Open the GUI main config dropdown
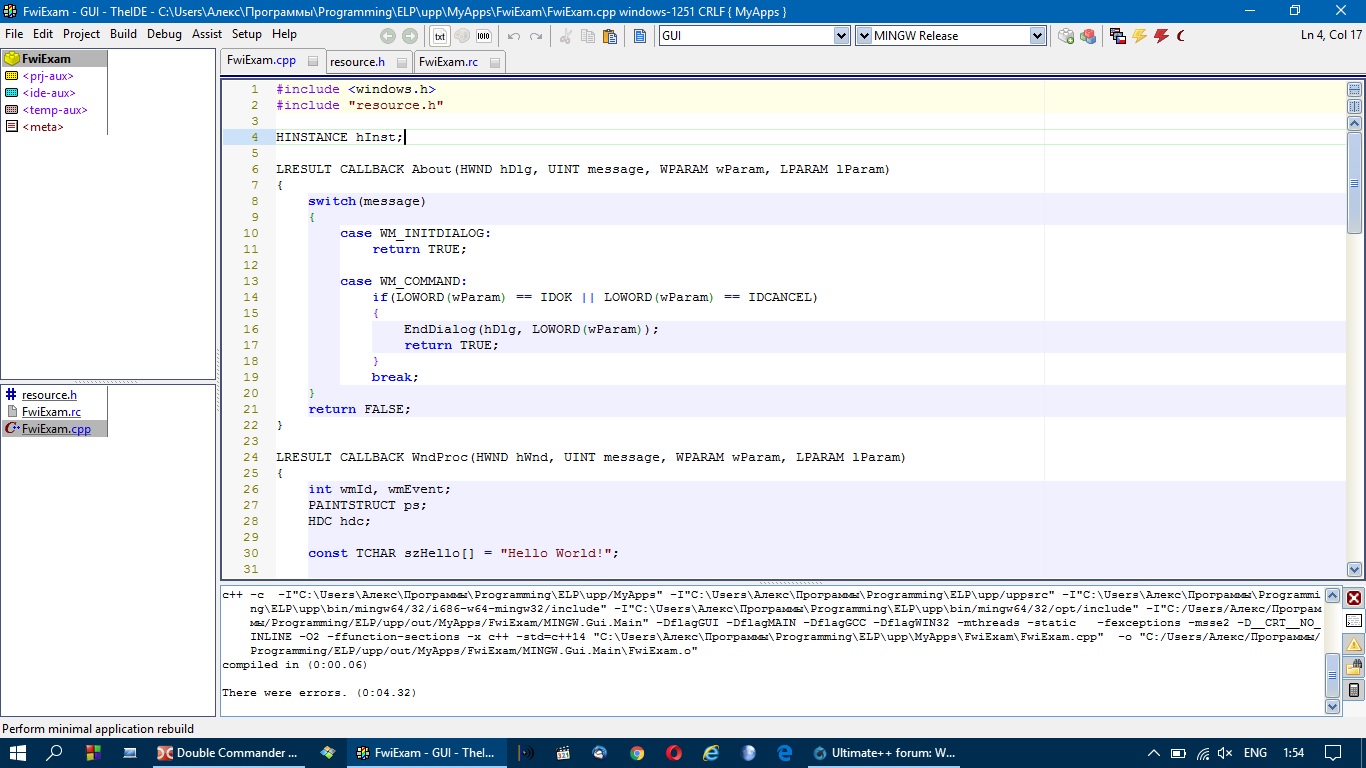 (x=841, y=36)
